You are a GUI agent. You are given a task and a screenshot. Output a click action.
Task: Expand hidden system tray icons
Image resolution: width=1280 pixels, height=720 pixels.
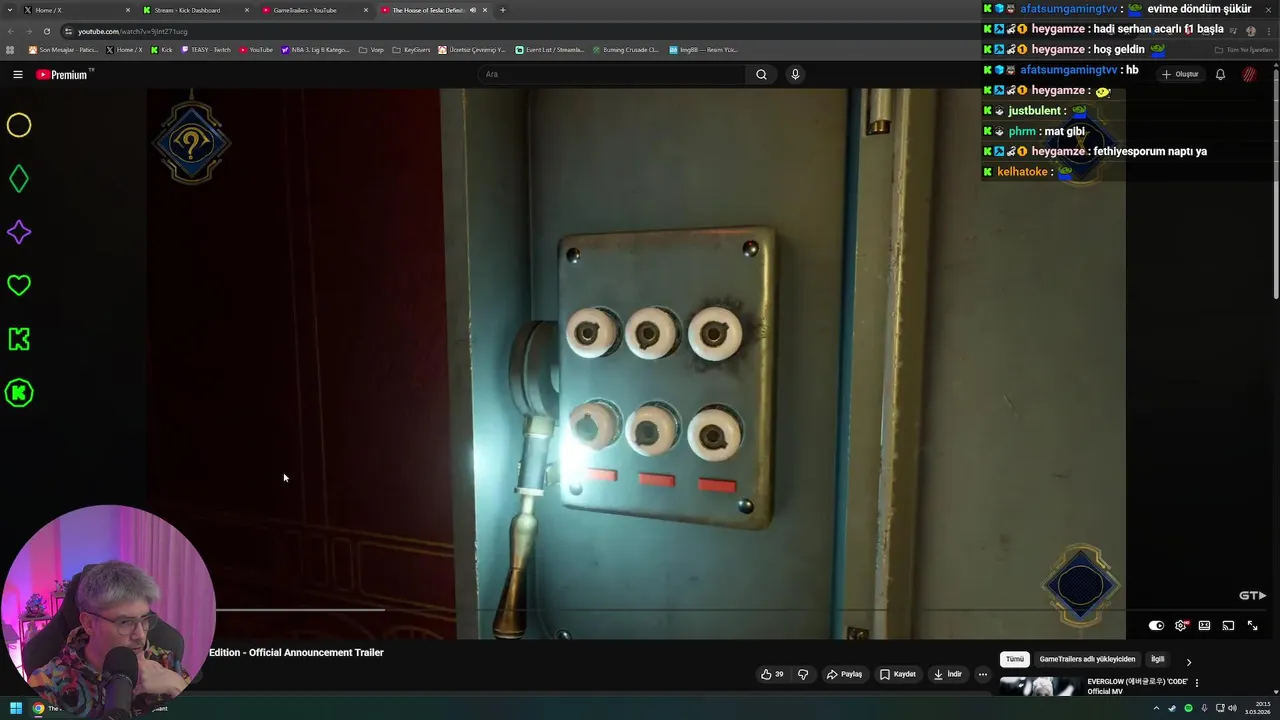[x=1156, y=708]
